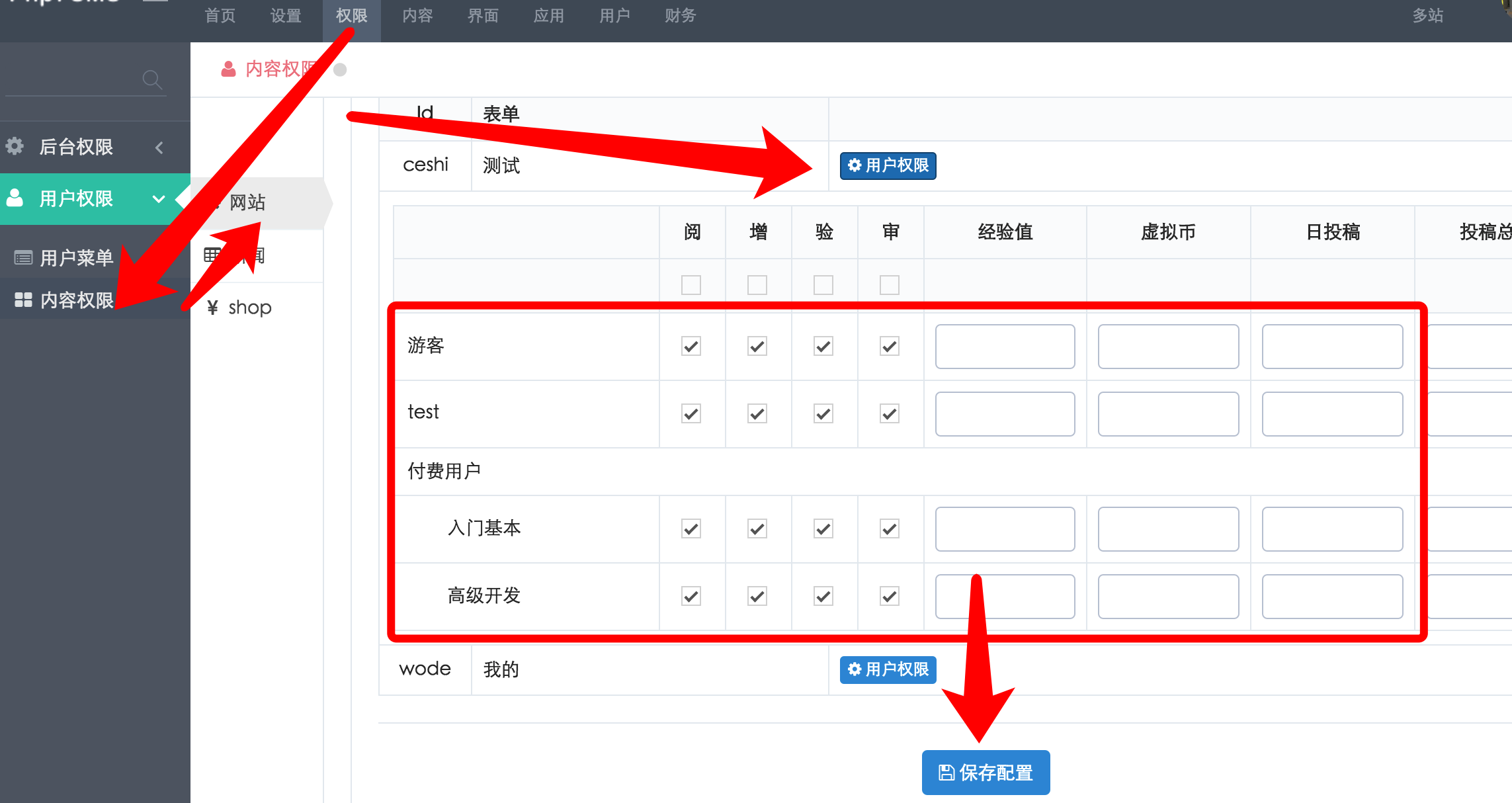Click the person icon in 内容权限 breadcrumb

pyautogui.click(x=228, y=69)
